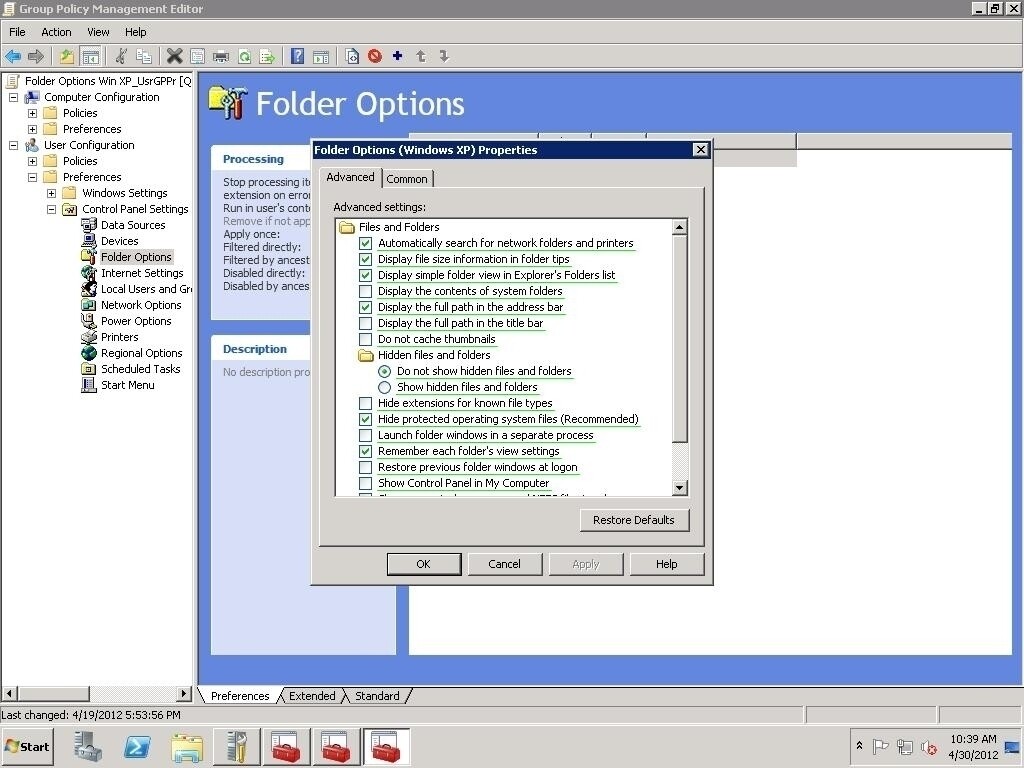Switch to the Common tab in the Properties dialog
1024x768 pixels.
(408, 178)
